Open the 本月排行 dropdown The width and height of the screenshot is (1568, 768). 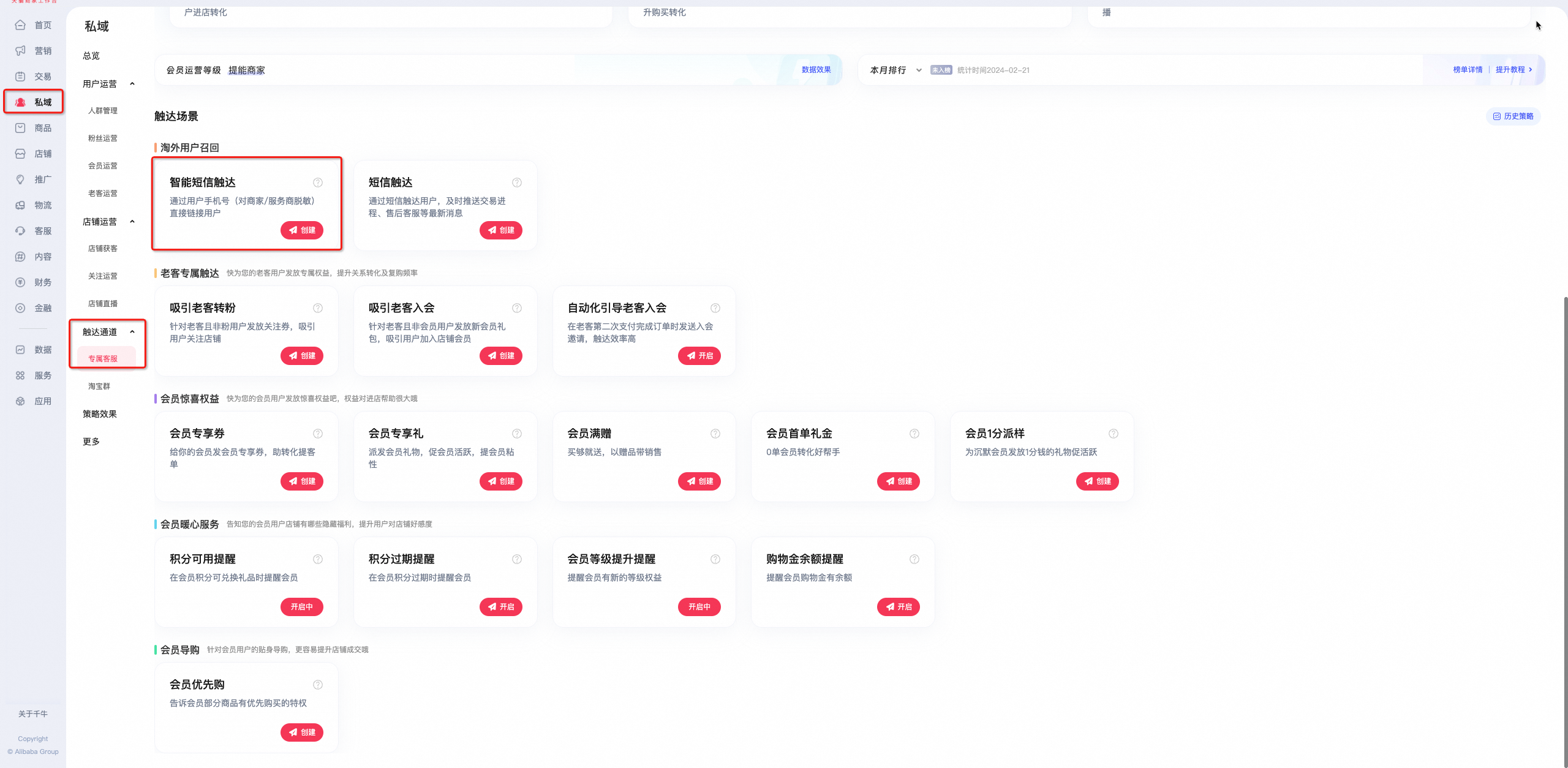click(895, 70)
